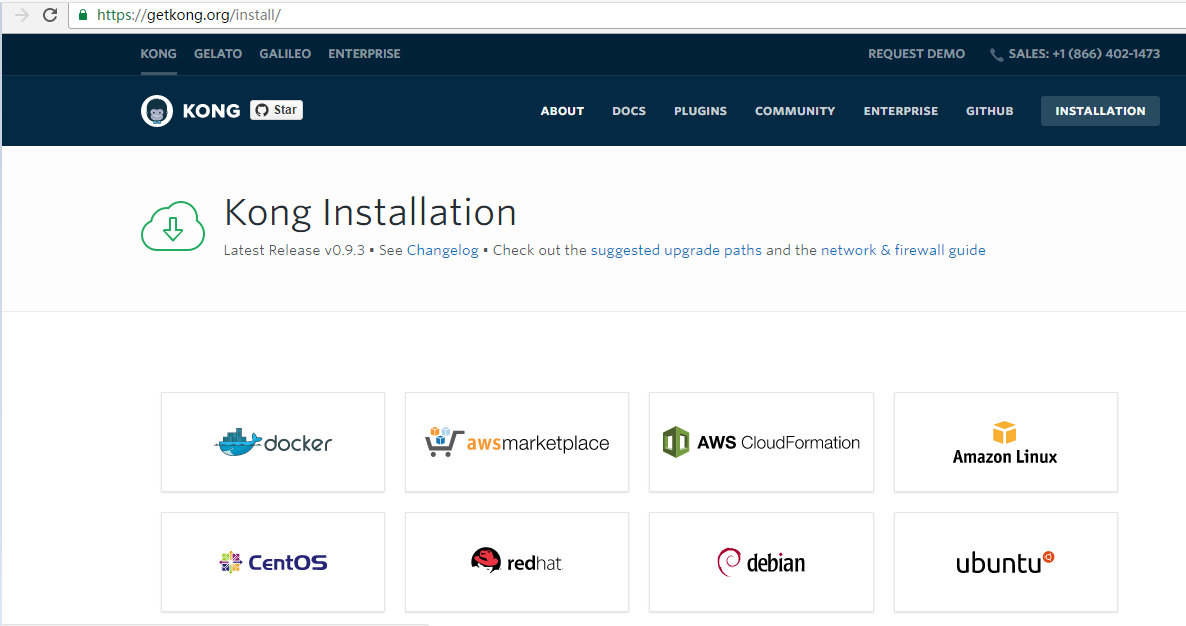
Task: Open the PLUGINS menu item
Action: [700, 111]
